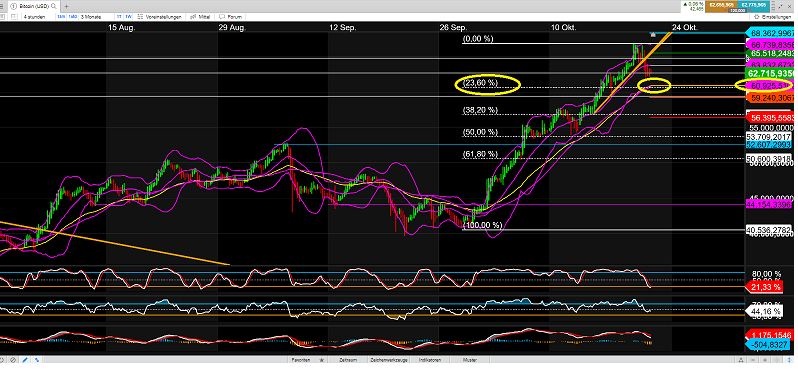The height and width of the screenshot is (377, 798).
Task: Click the (0,00 %) Fibonacci label
Action: 478,39
